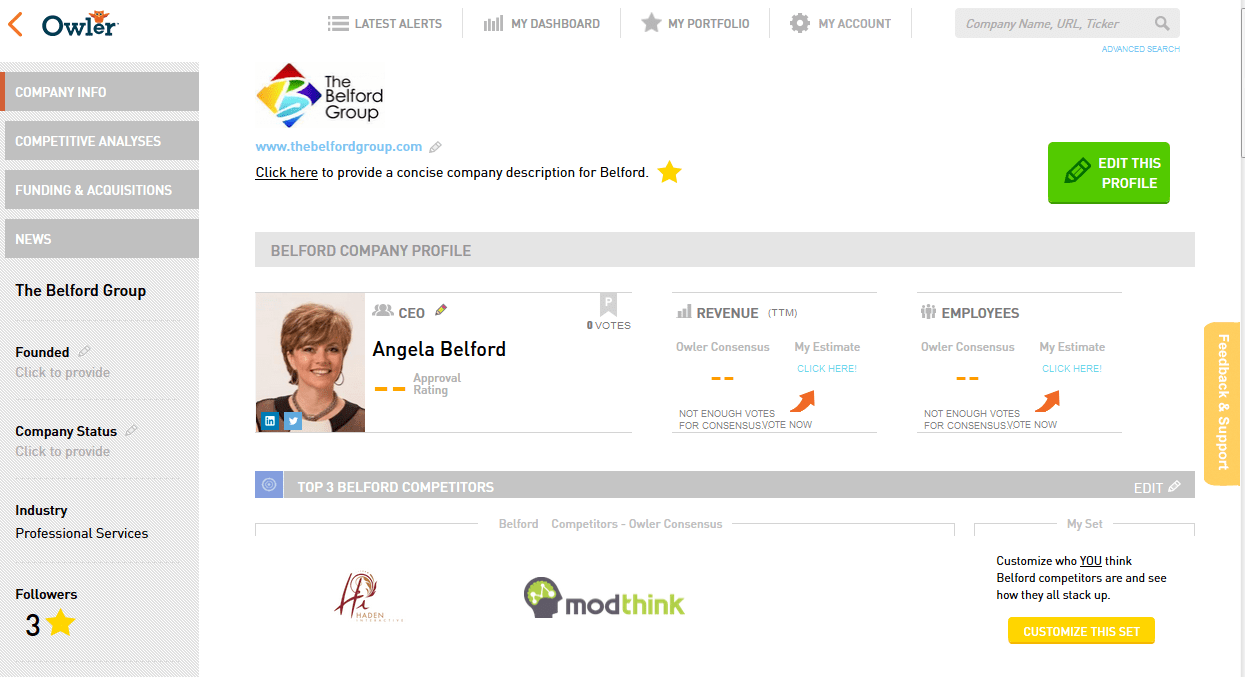1245x677 pixels.
Task: Open My Portfolio in top navigation
Action: point(695,23)
